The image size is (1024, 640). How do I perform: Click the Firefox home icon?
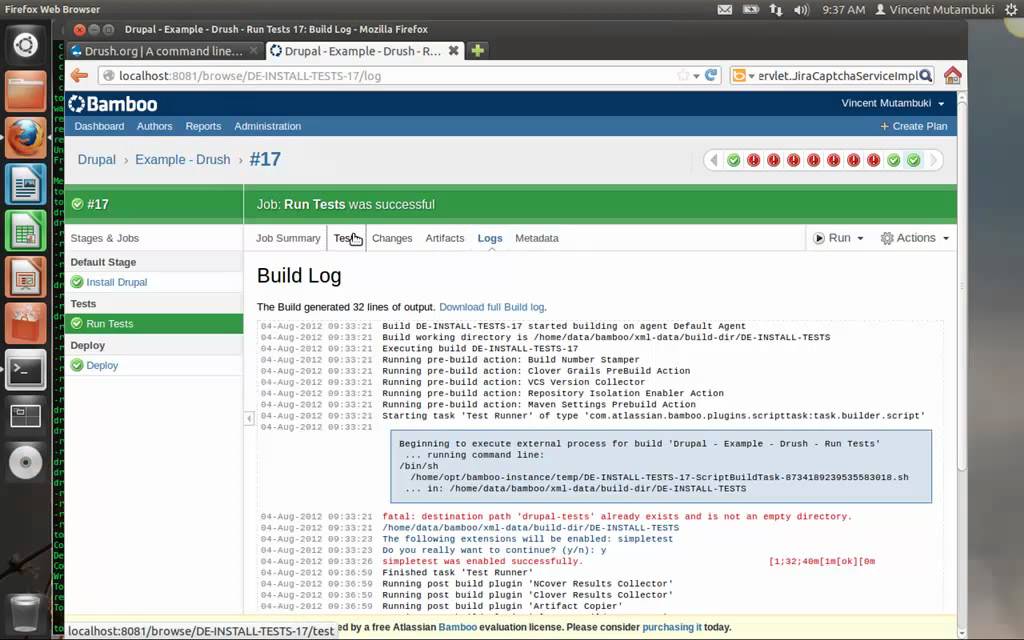coord(952,76)
